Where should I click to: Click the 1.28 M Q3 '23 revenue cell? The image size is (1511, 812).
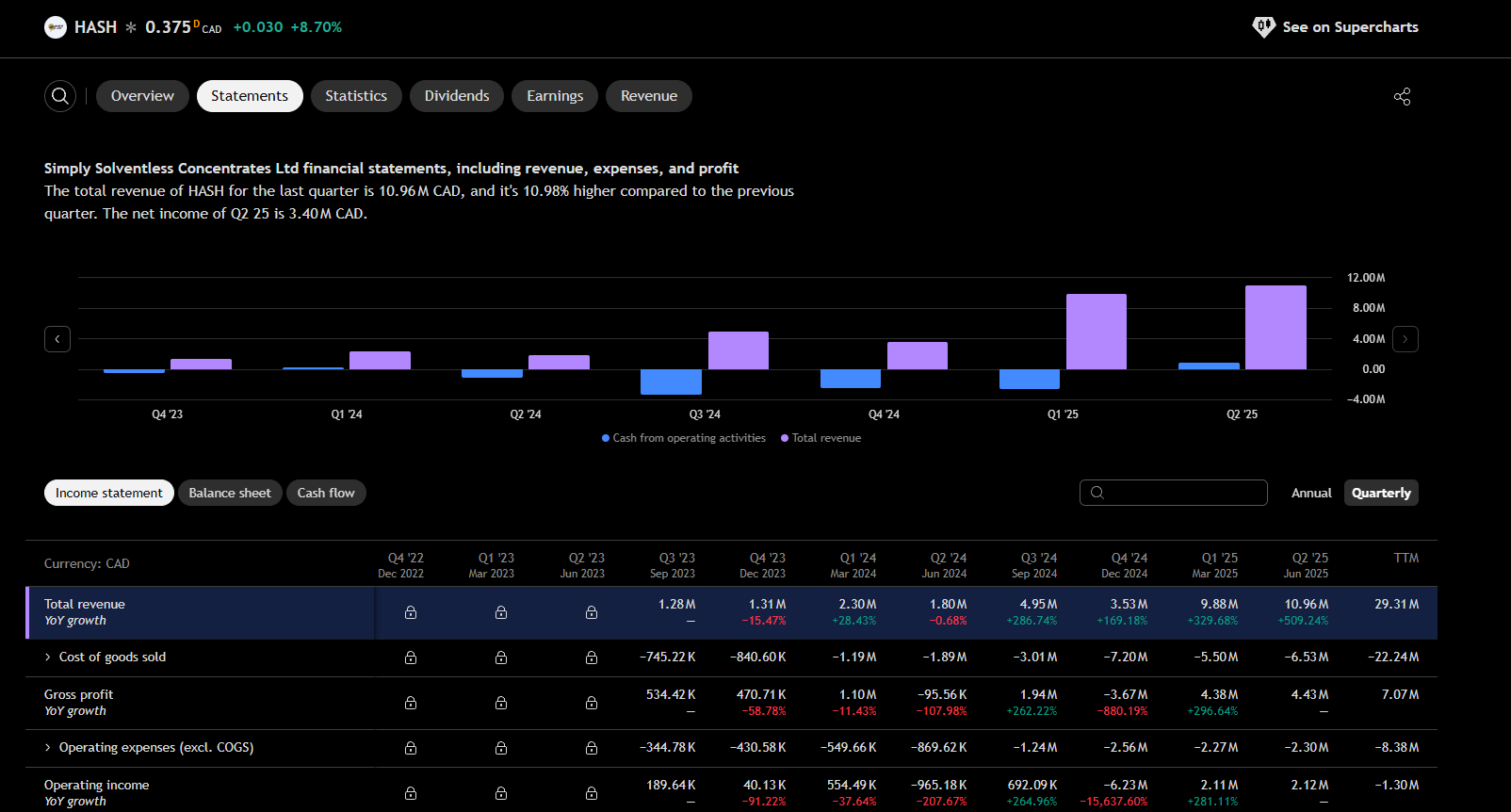[677, 604]
